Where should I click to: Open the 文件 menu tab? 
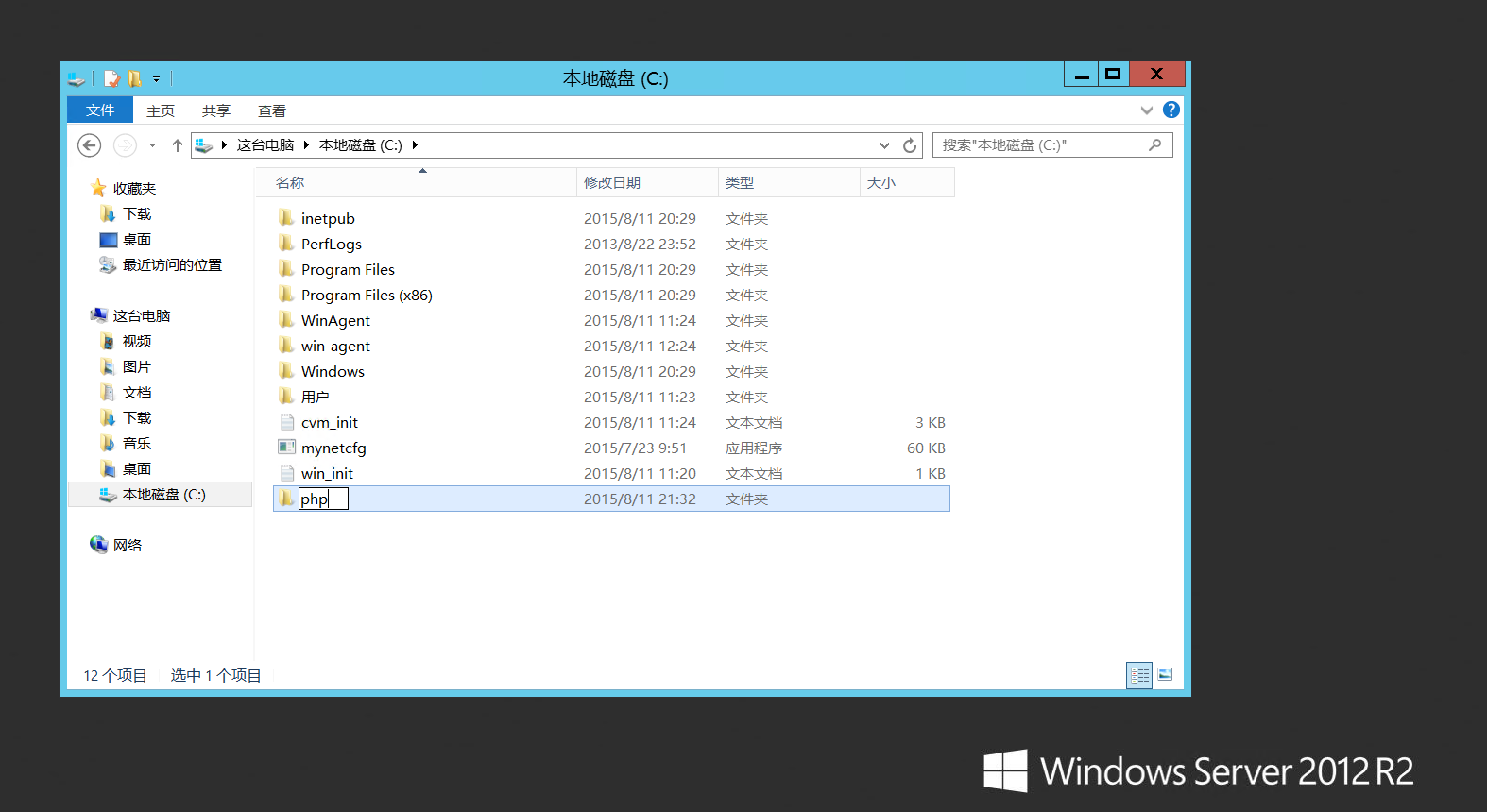[x=100, y=110]
